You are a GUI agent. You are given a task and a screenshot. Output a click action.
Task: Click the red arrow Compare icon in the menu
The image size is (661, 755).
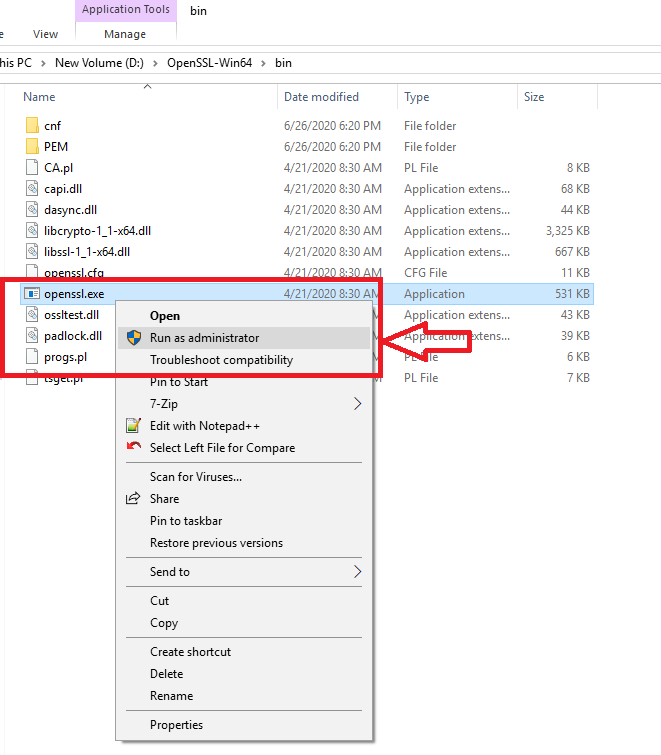coord(133,446)
